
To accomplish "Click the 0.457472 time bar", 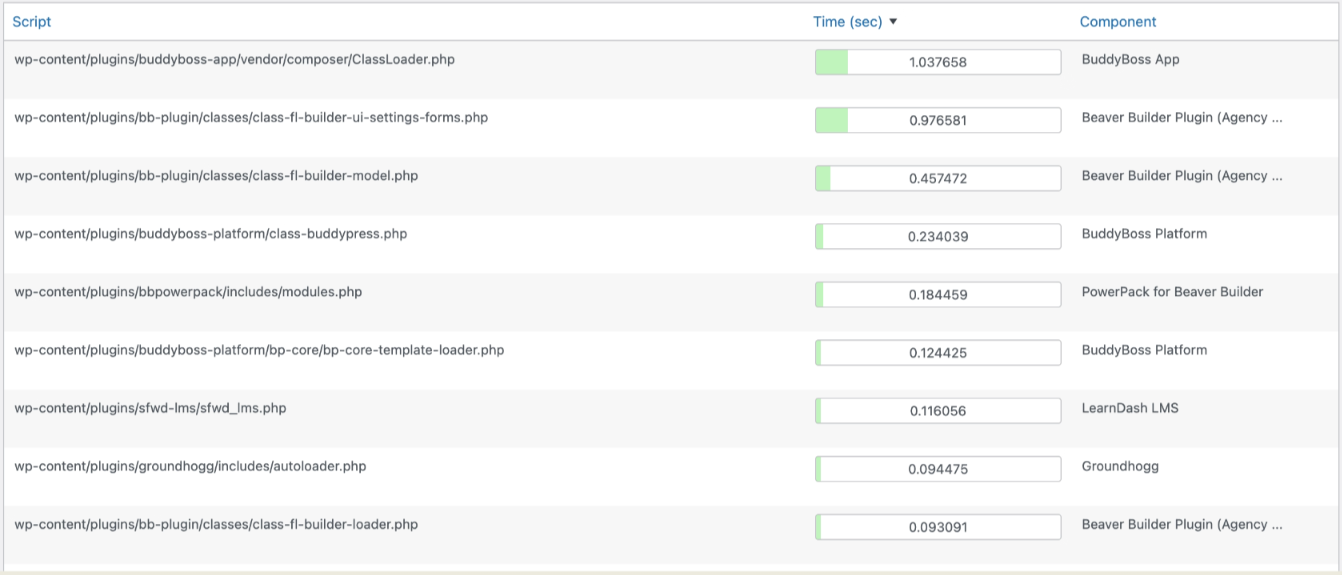I will 938,178.
